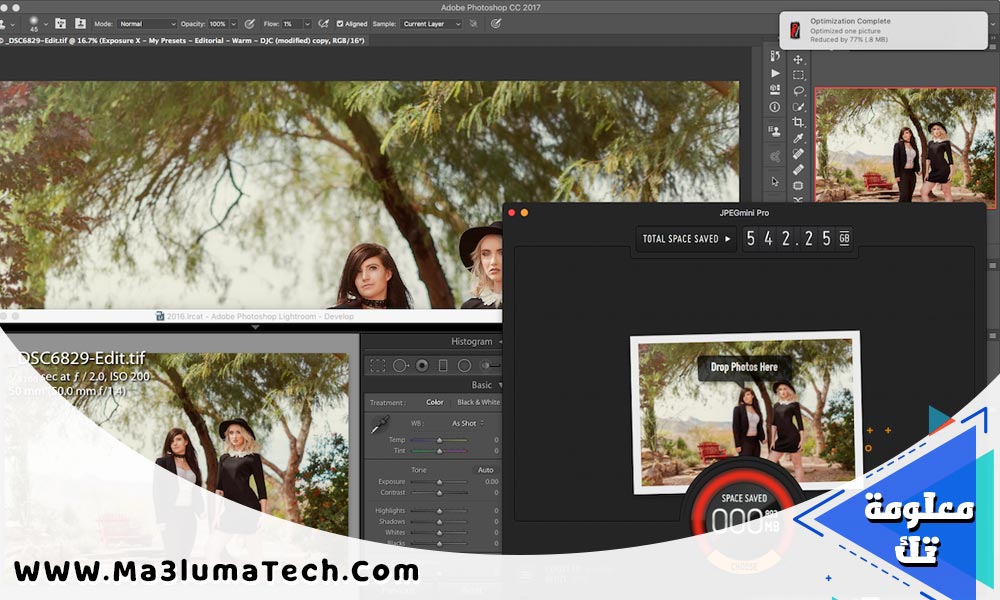Open the Sample Current Layer dropdown
This screenshot has height=600, width=1000.
pyautogui.click(x=430, y=23)
